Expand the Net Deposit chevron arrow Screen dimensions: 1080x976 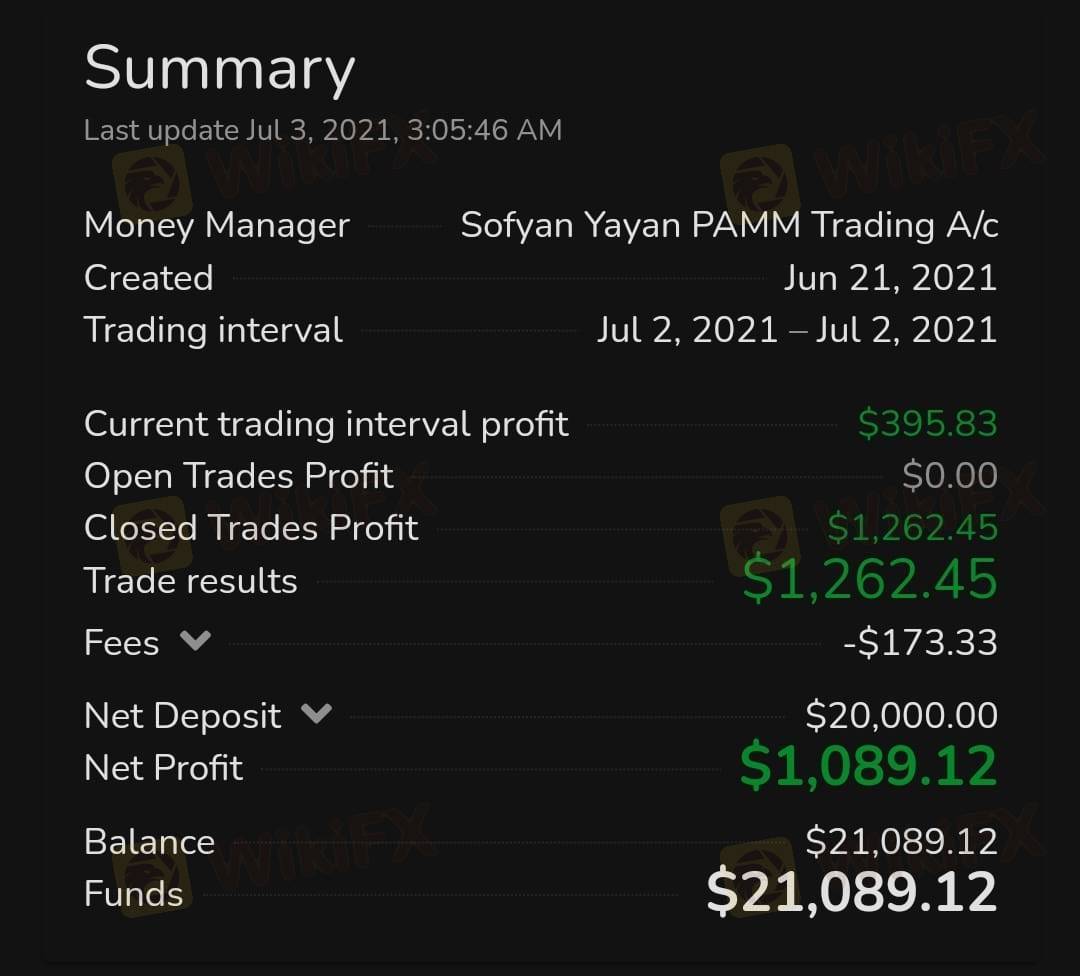pos(316,714)
